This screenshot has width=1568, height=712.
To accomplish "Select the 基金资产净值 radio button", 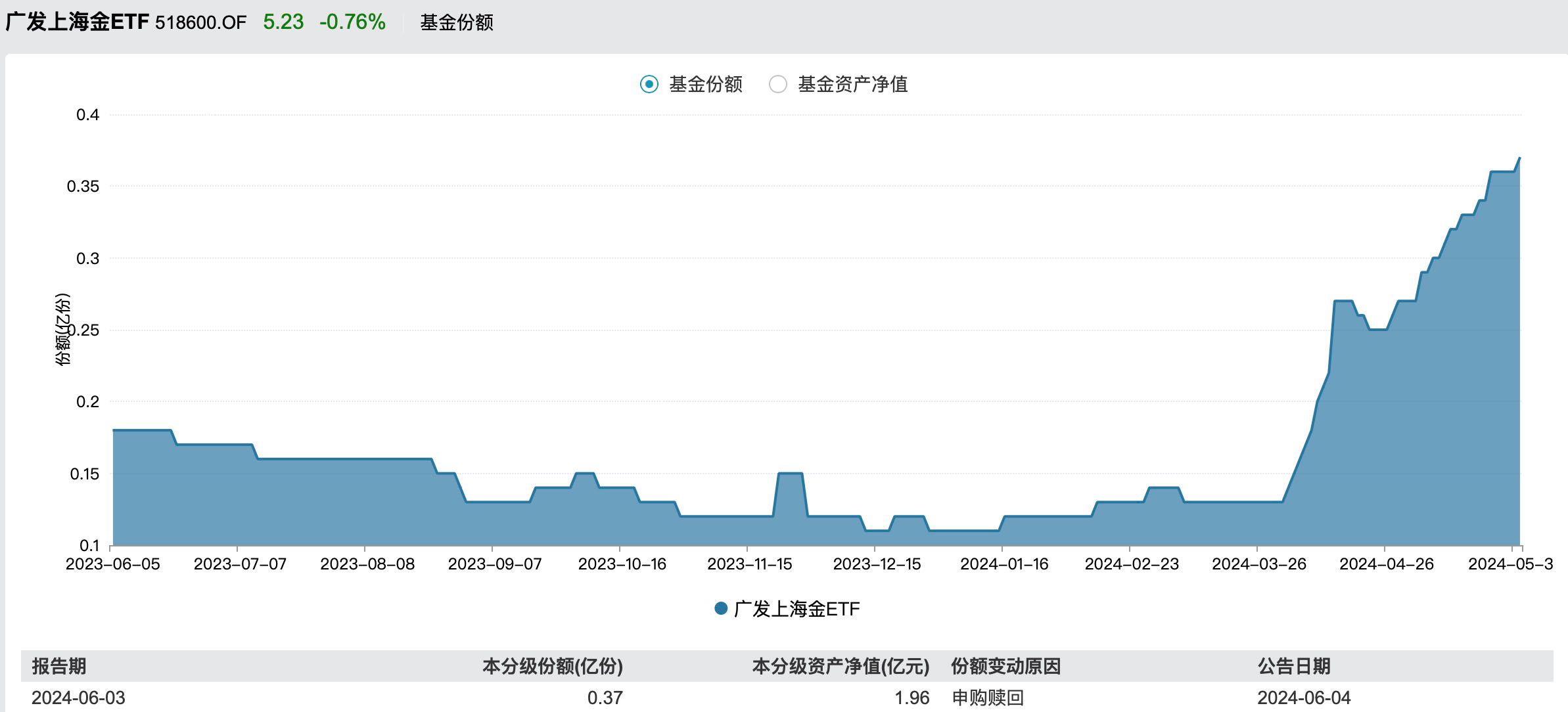I will pos(778,84).
